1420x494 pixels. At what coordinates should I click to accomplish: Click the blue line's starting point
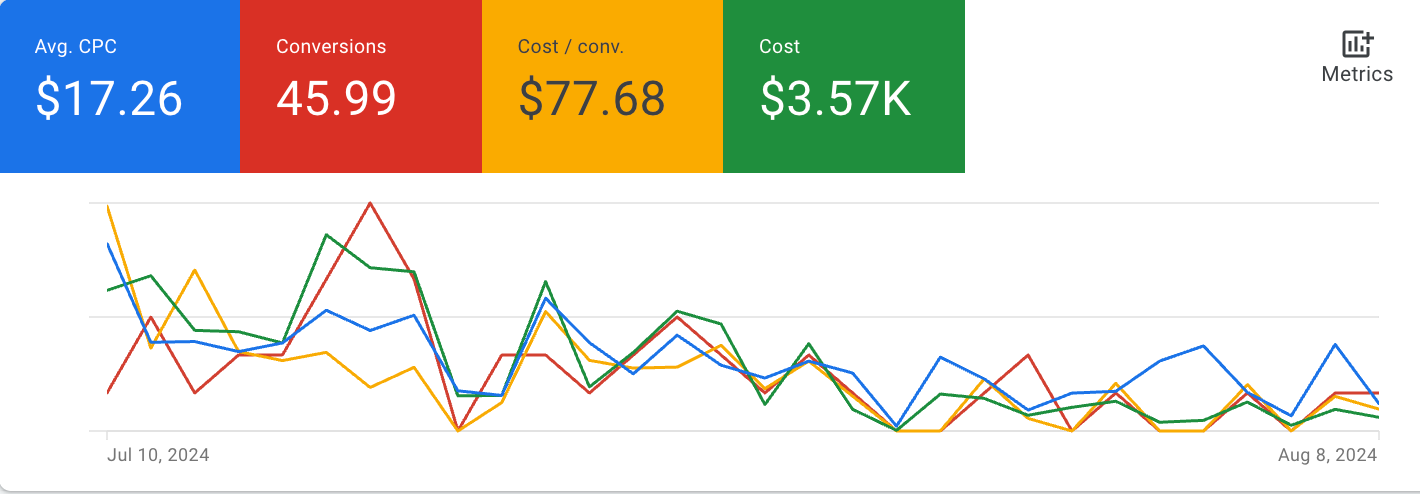[x=107, y=244]
